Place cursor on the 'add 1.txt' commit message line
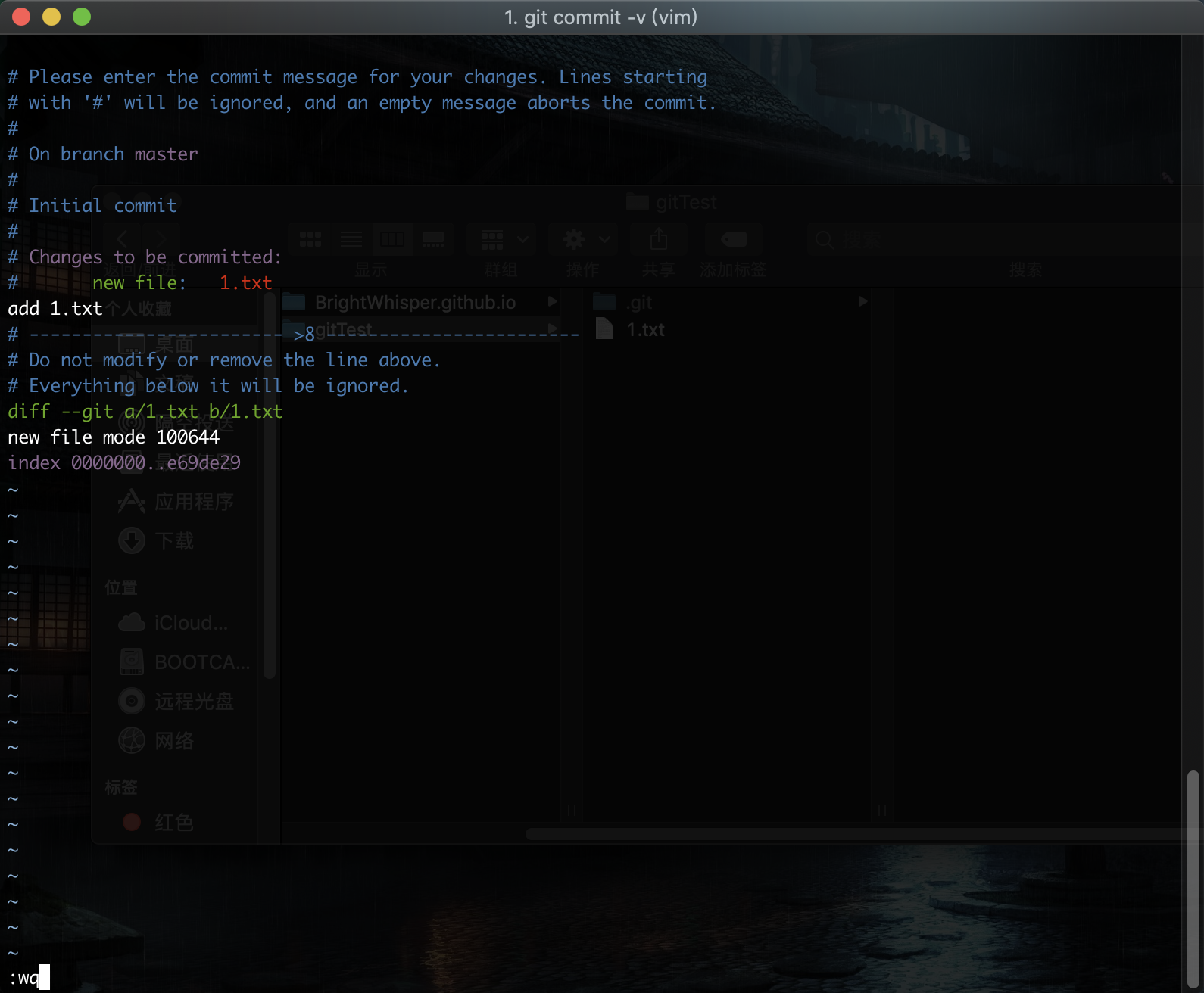1204x993 pixels. [x=55, y=309]
